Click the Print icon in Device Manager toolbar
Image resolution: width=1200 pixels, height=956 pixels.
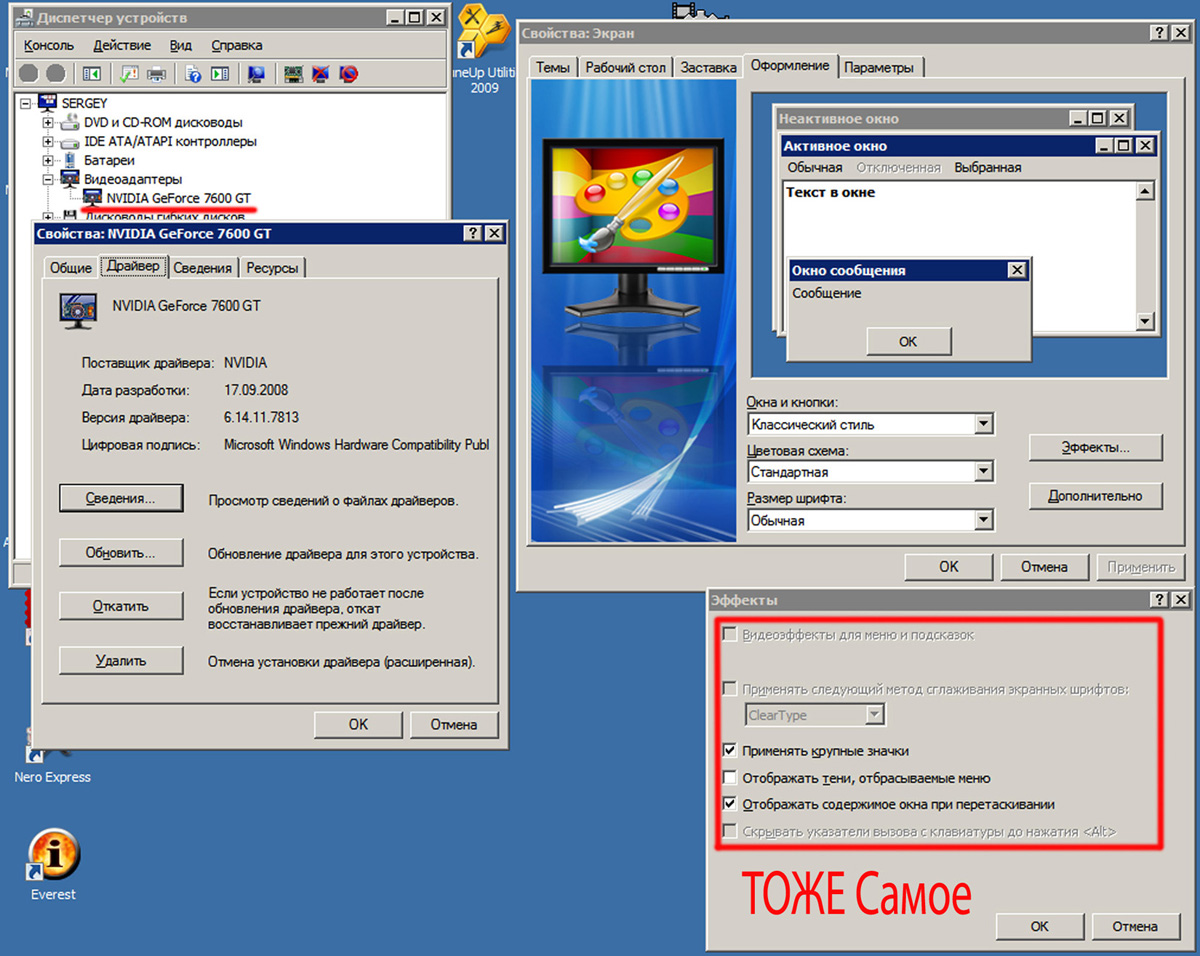(156, 73)
